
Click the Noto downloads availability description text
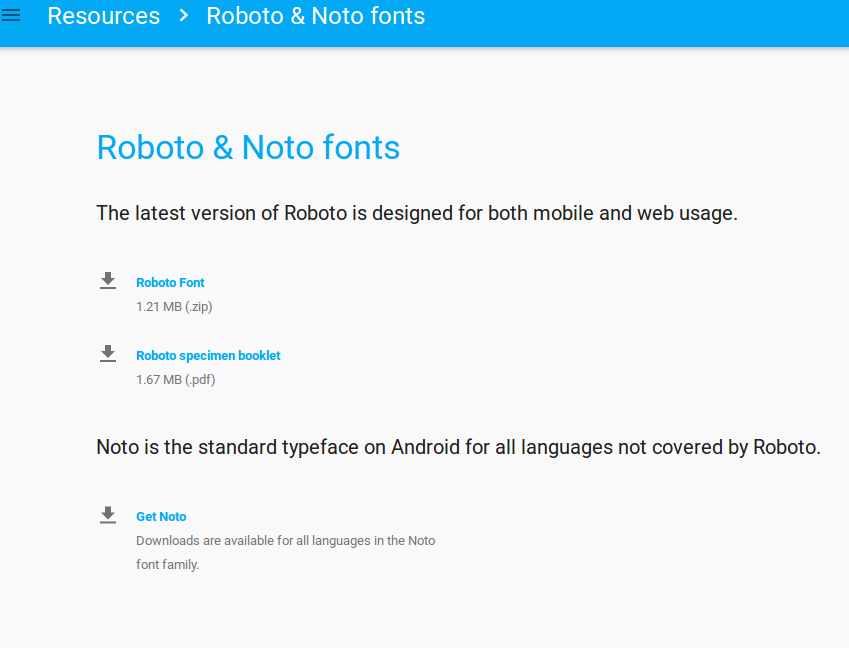(285, 541)
